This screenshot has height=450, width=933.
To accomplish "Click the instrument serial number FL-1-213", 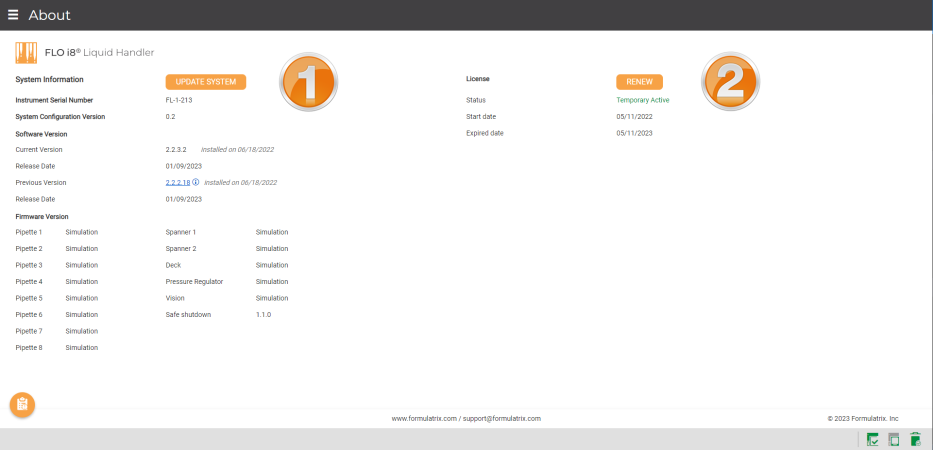I will point(181,100).
